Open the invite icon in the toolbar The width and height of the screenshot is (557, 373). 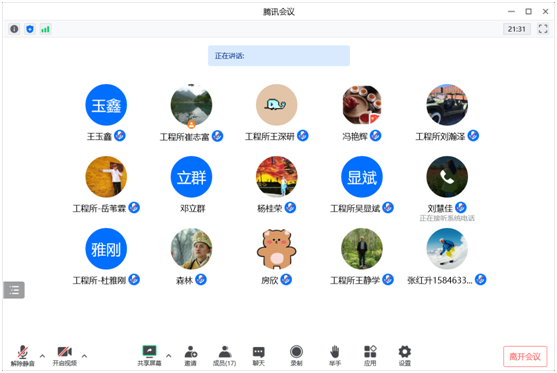[x=191, y=356]
